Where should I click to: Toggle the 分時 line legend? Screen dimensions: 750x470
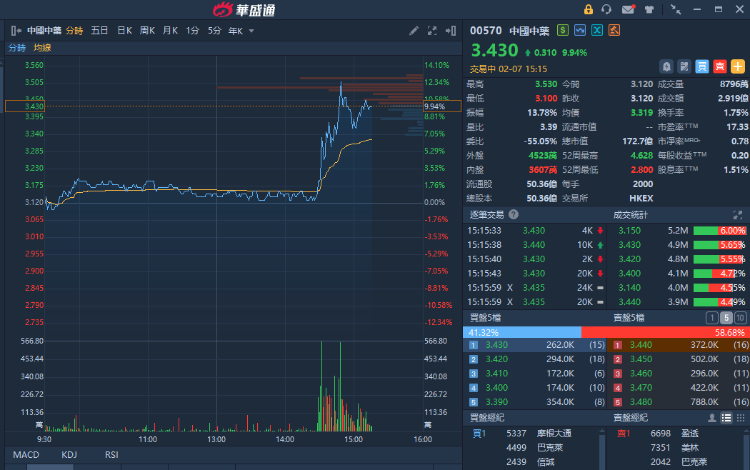pos(17,48)
